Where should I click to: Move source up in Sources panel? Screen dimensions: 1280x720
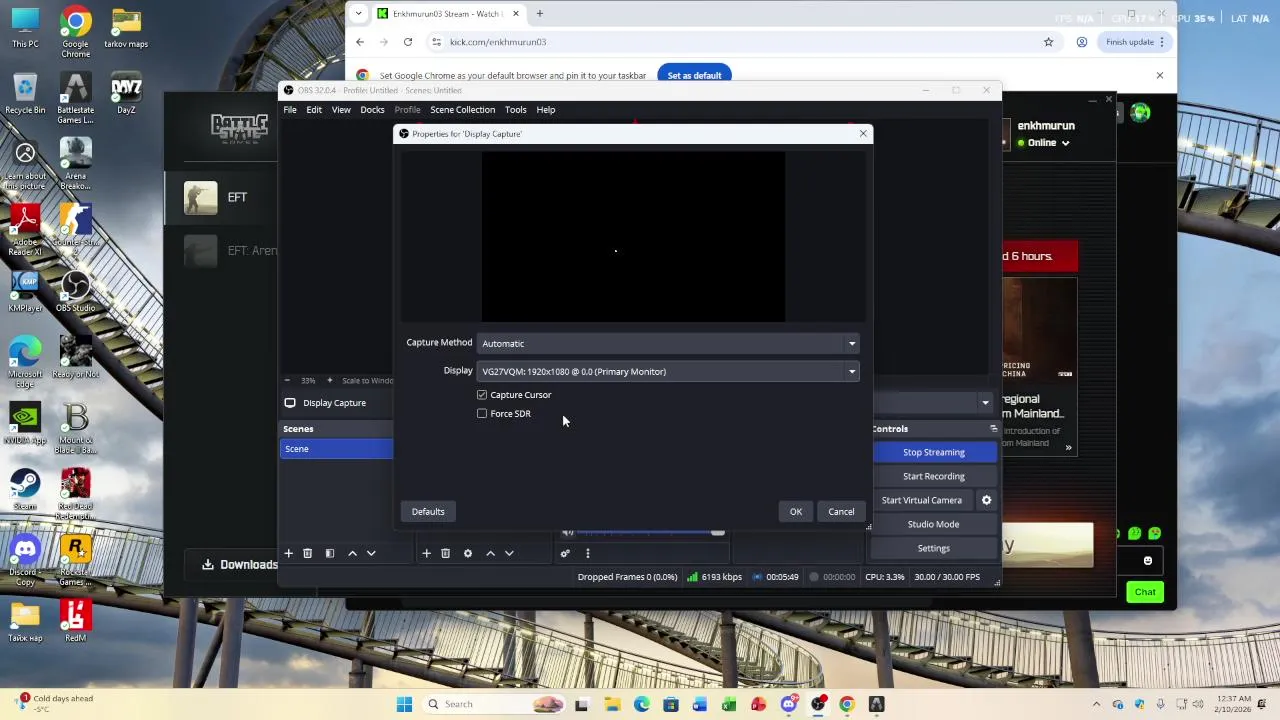tap(490, 553)
